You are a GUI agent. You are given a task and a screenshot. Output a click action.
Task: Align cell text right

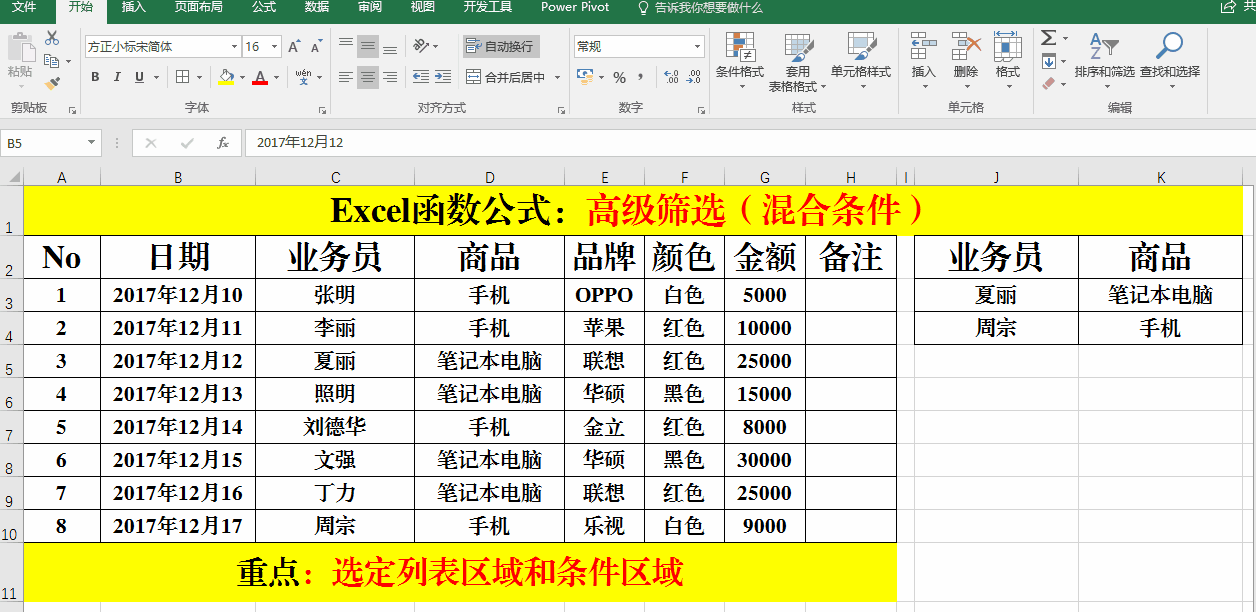(x=390, y=77)
